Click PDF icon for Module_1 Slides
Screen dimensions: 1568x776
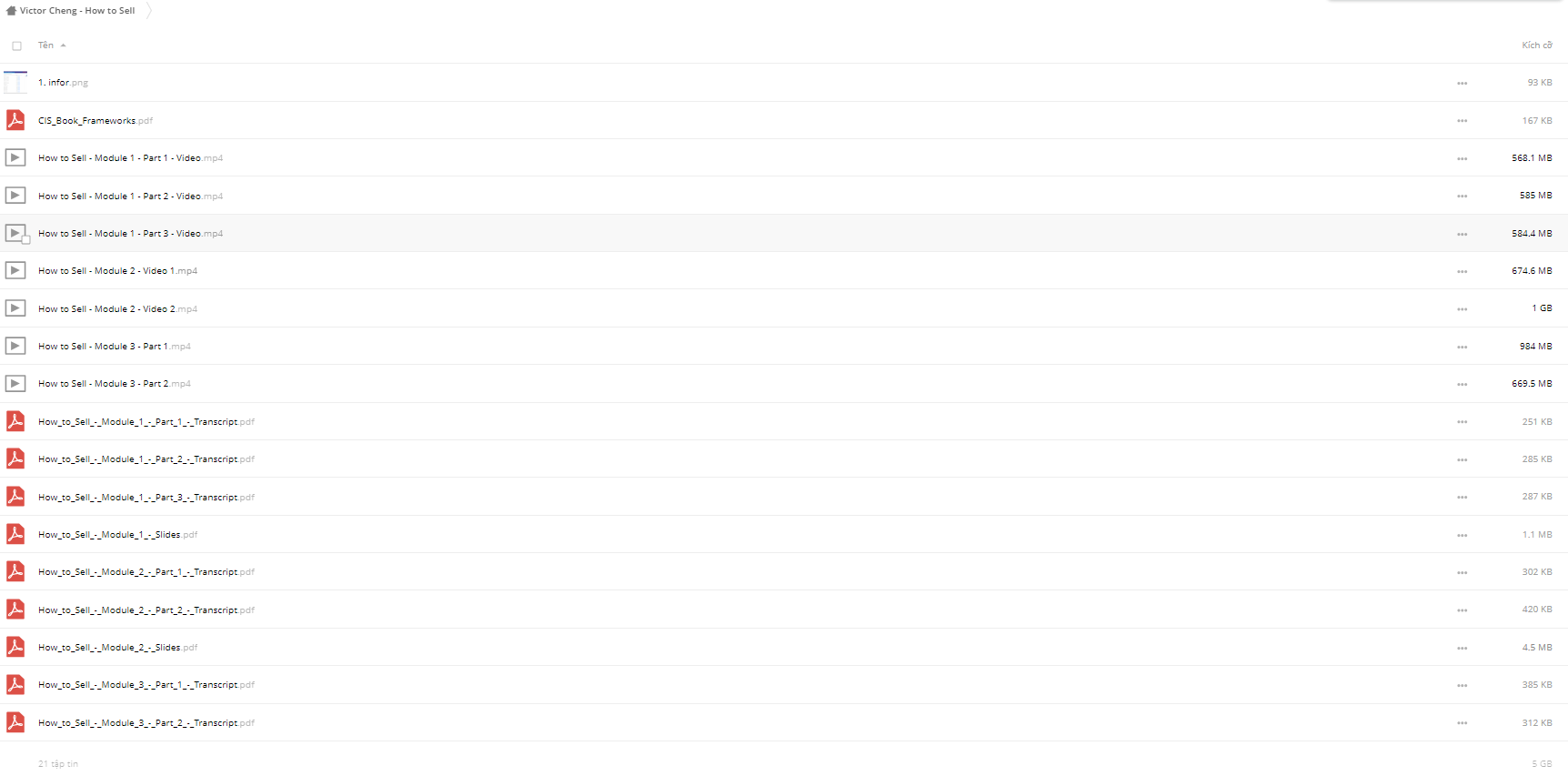(15, 534)
